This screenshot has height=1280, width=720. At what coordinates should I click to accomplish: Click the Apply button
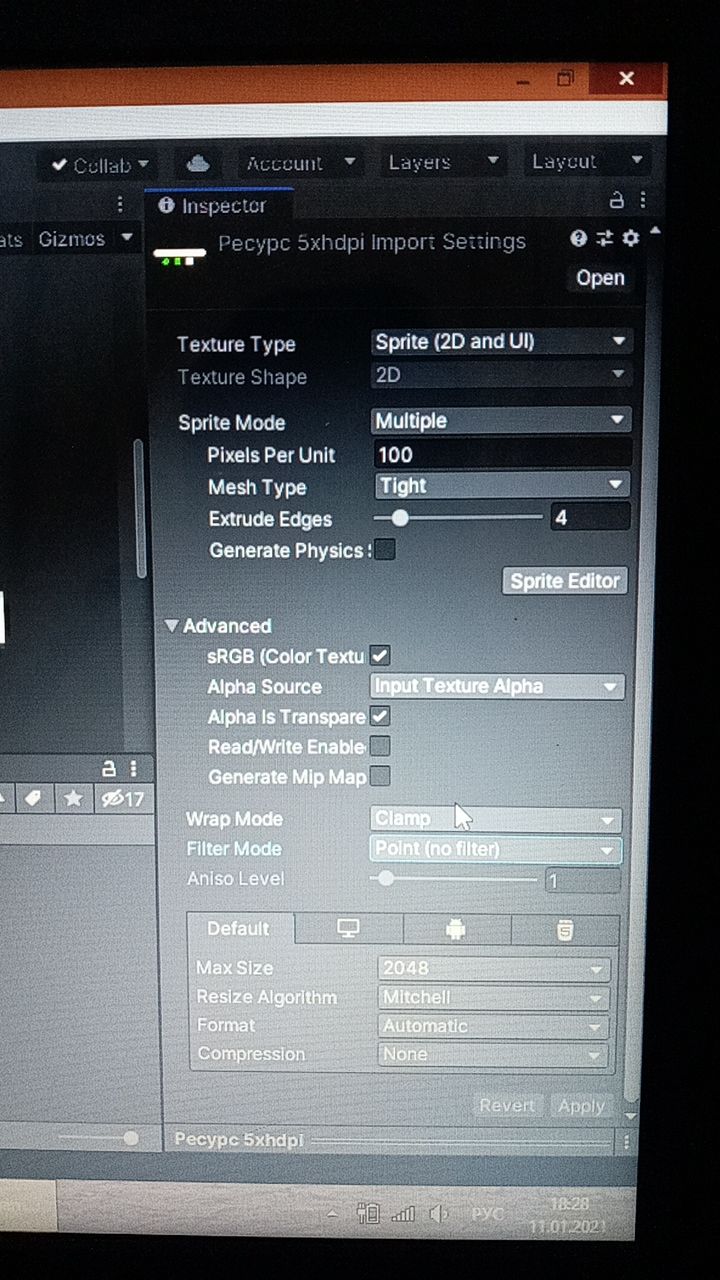click(581, 1106)
